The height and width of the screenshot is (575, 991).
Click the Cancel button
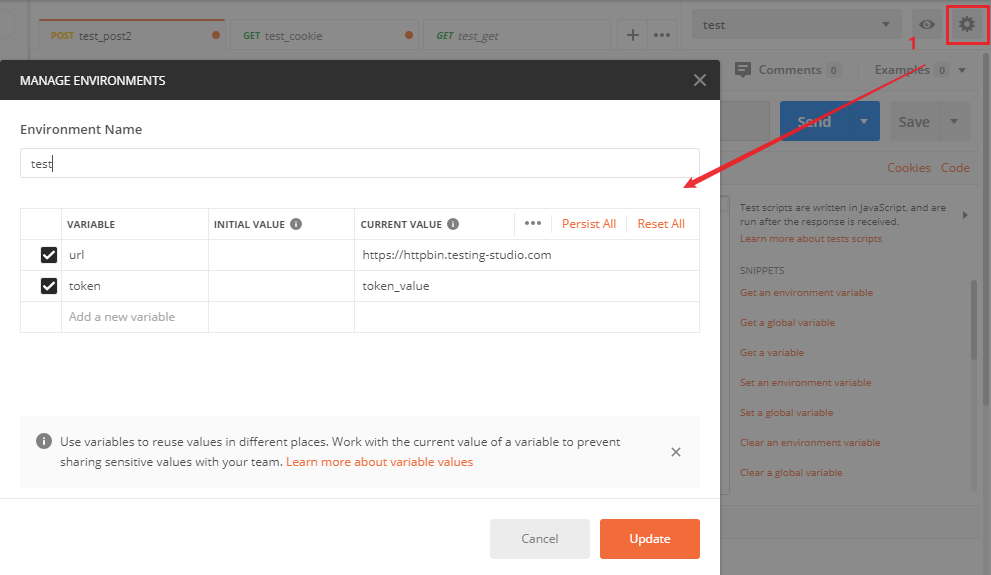[540, 539]
